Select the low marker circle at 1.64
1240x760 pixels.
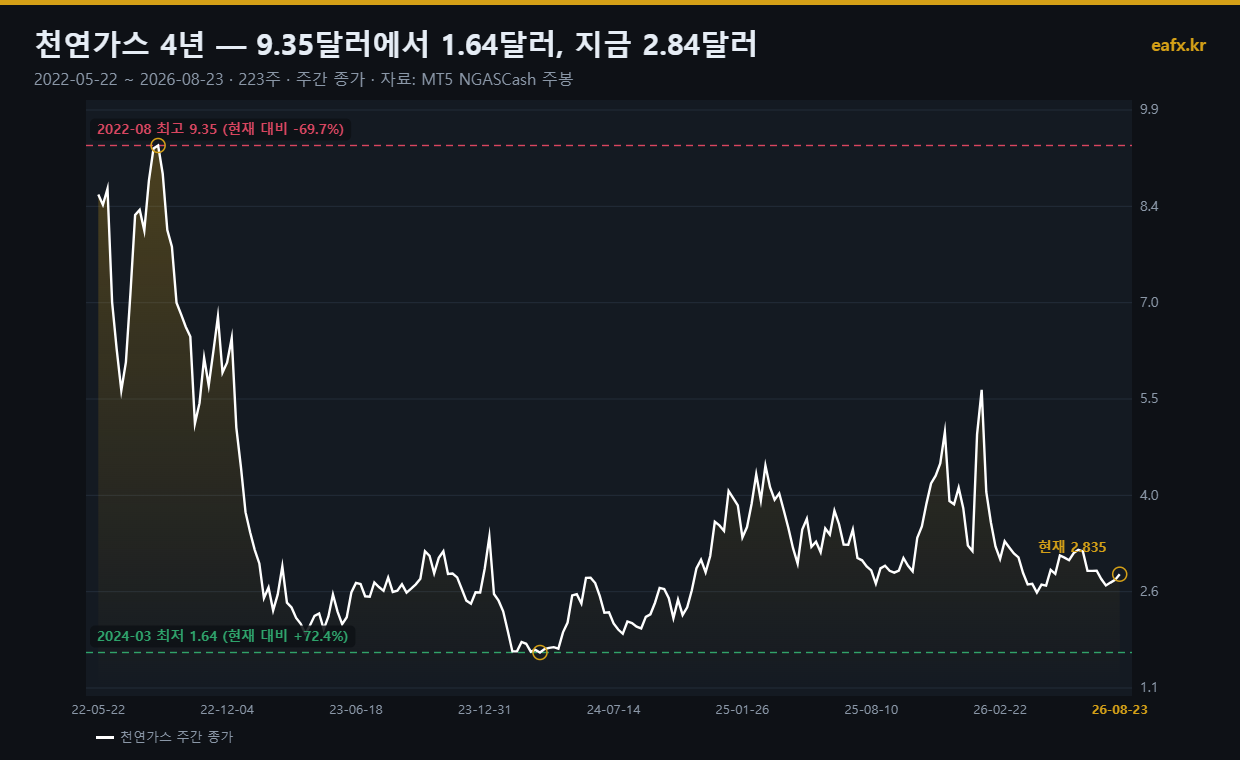click(x=540, y=652)
